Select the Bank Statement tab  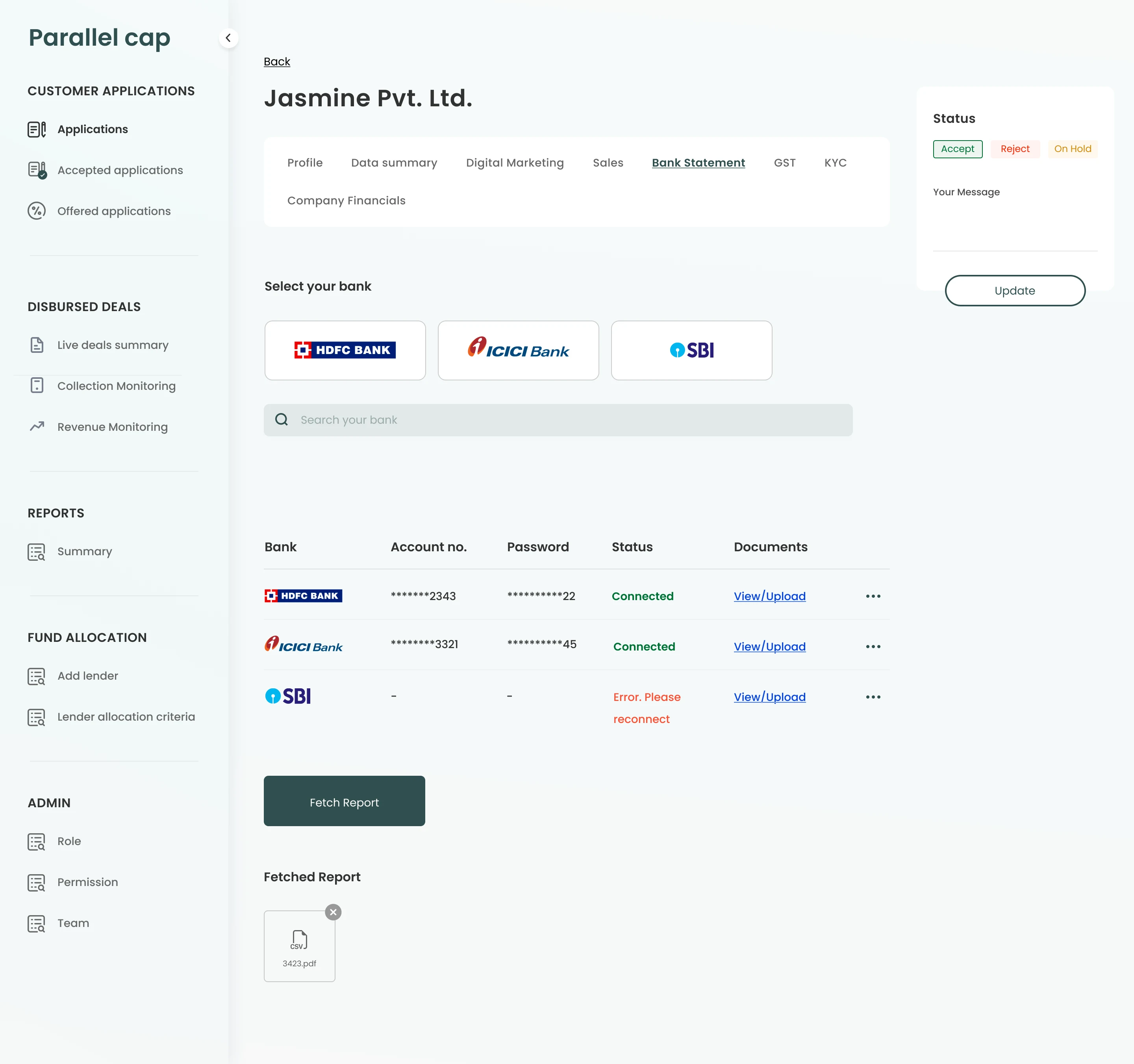pos(698,163)
